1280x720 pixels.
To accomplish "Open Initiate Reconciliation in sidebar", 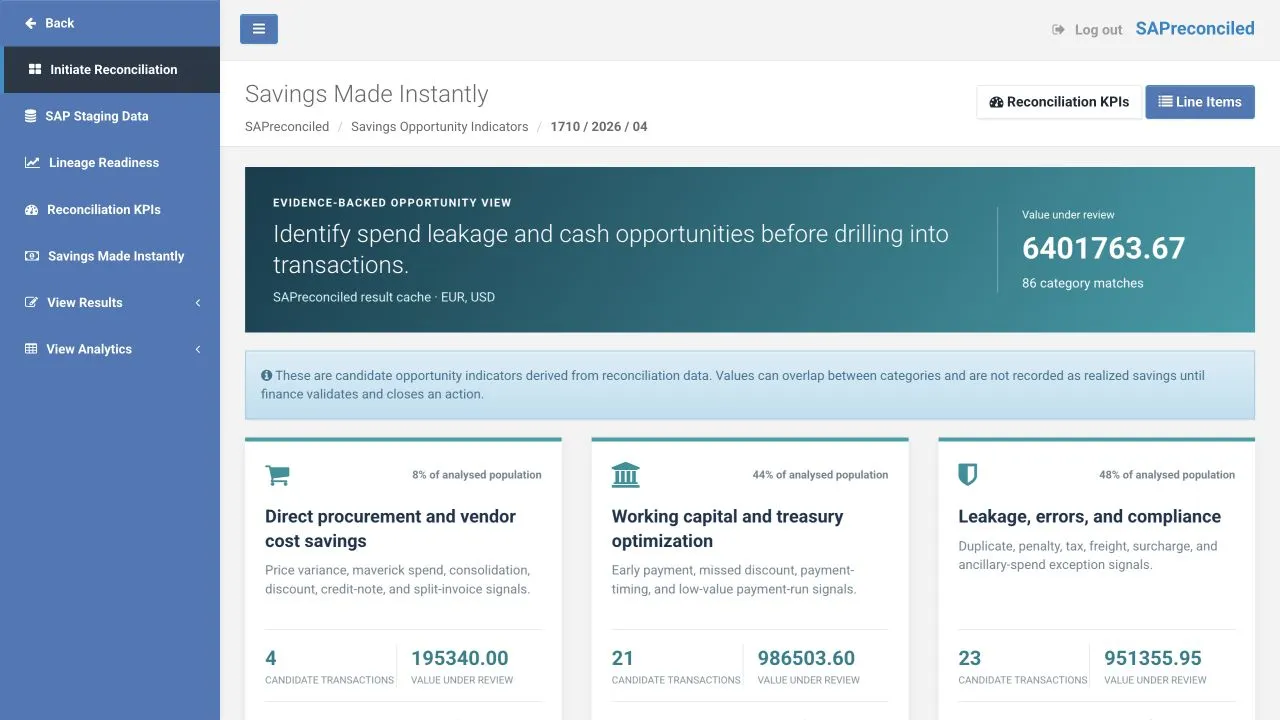I will pyautogui.click(x=112, y=70).
